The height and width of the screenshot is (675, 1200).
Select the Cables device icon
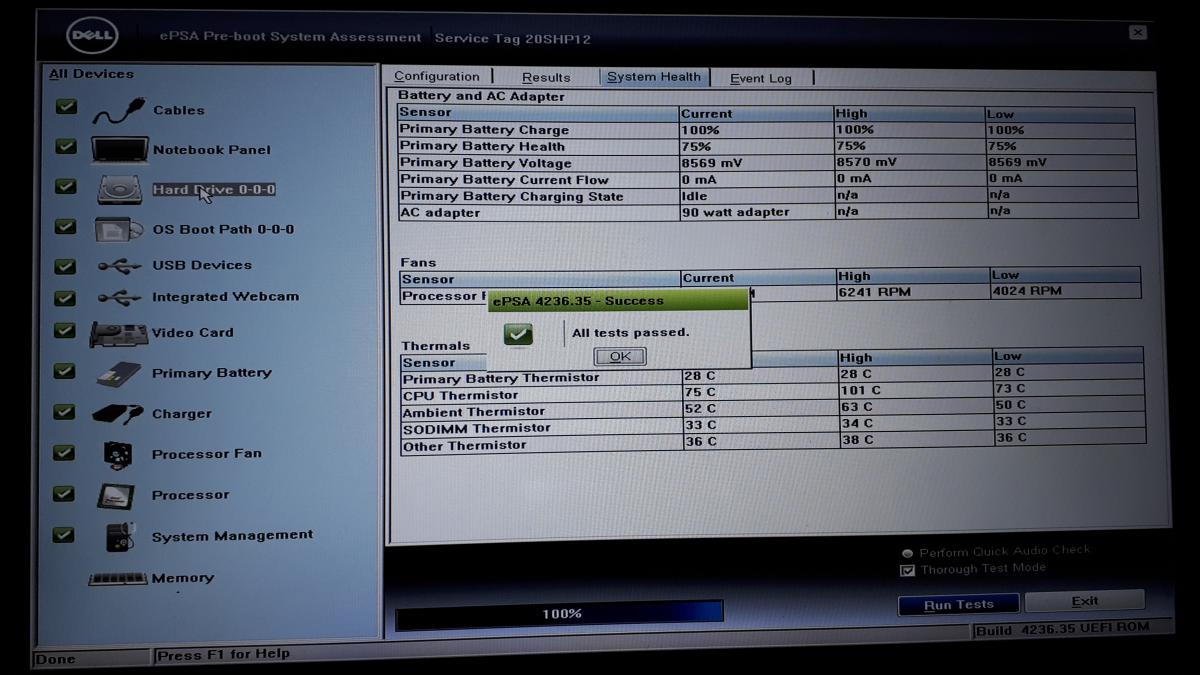tap(118, 111)
